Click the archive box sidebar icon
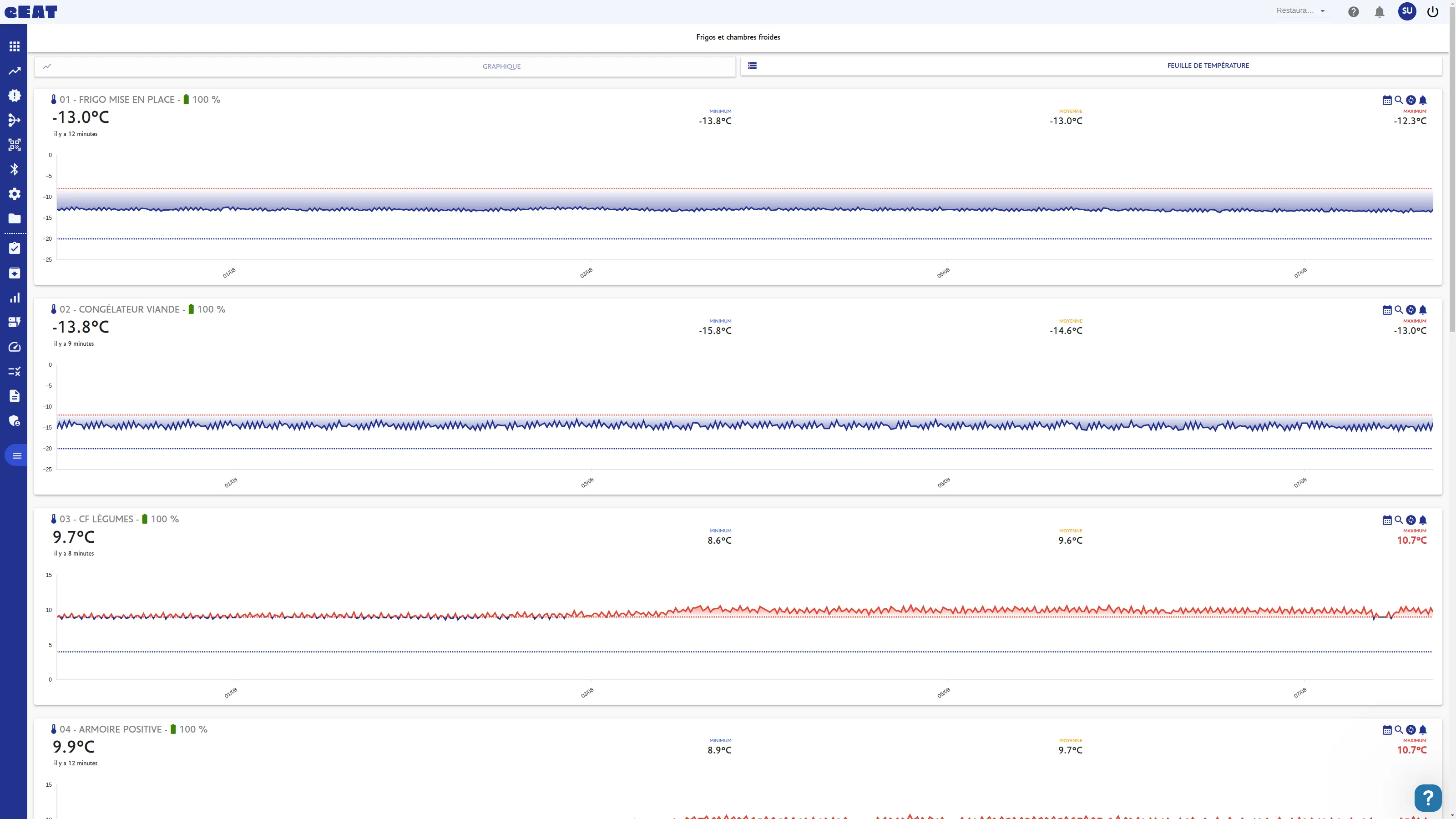 15,273
